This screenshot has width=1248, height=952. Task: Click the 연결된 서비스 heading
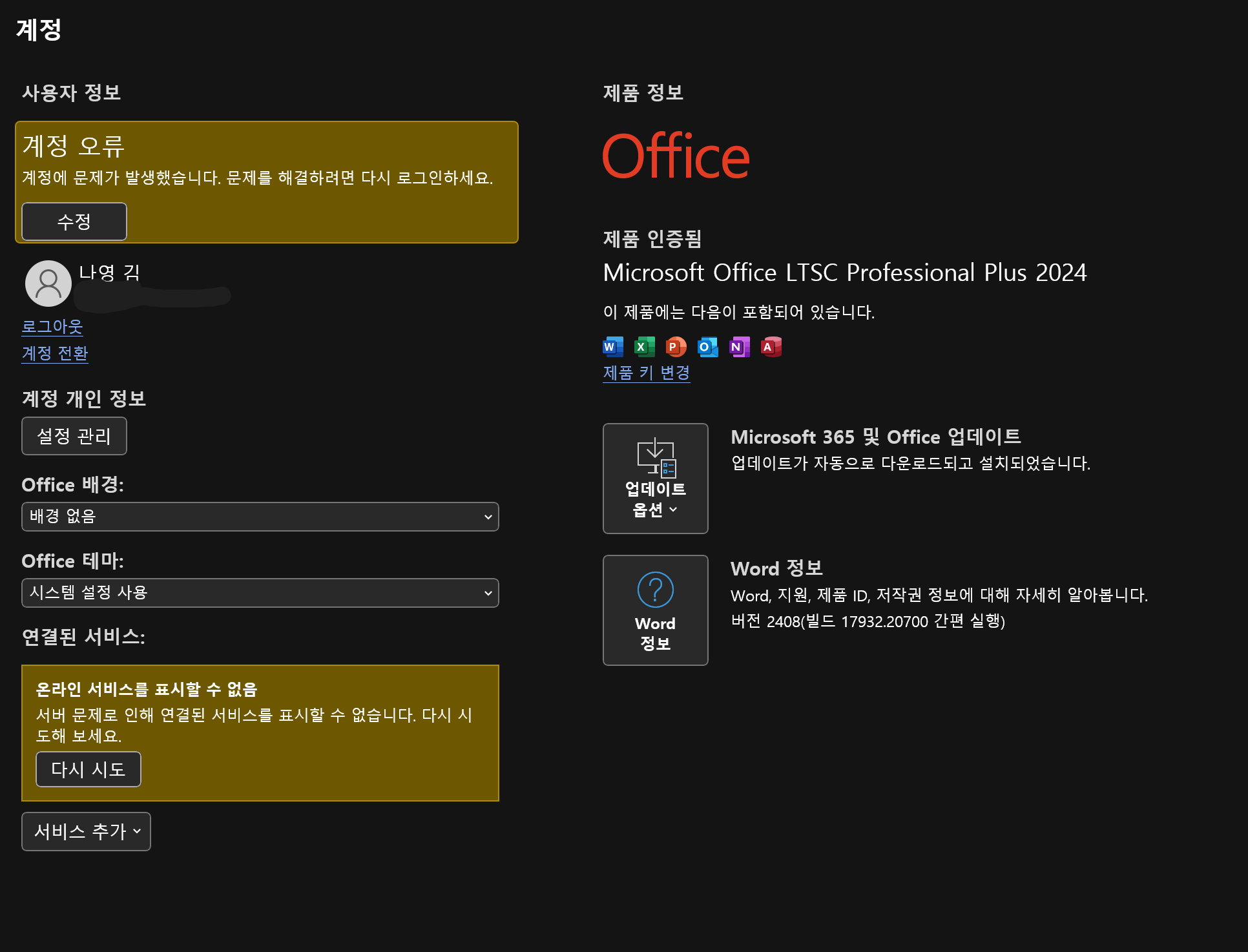tap(83, 637)
